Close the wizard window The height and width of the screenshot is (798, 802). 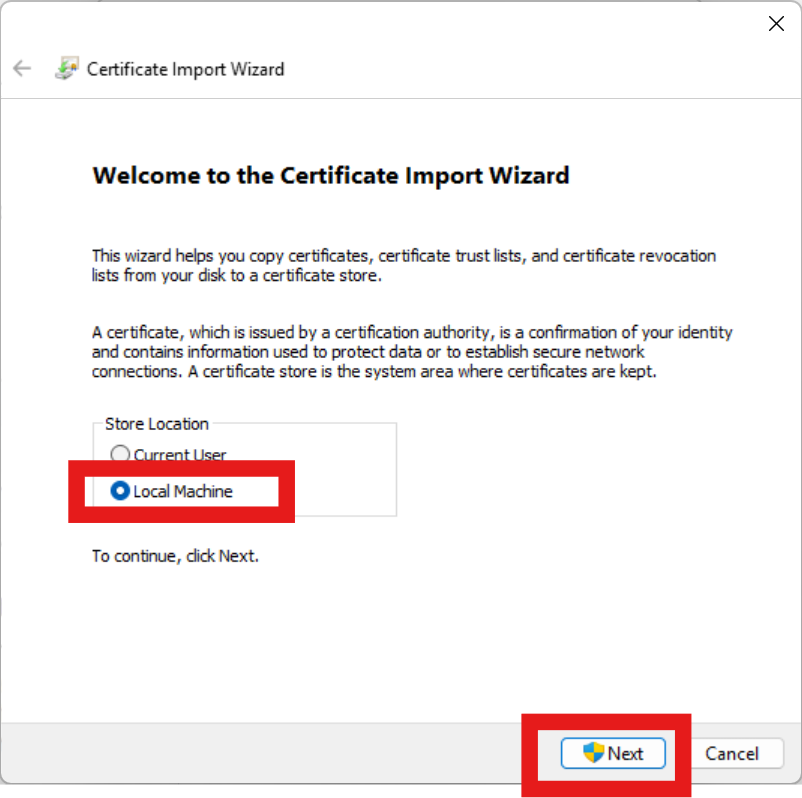(776, 23)
